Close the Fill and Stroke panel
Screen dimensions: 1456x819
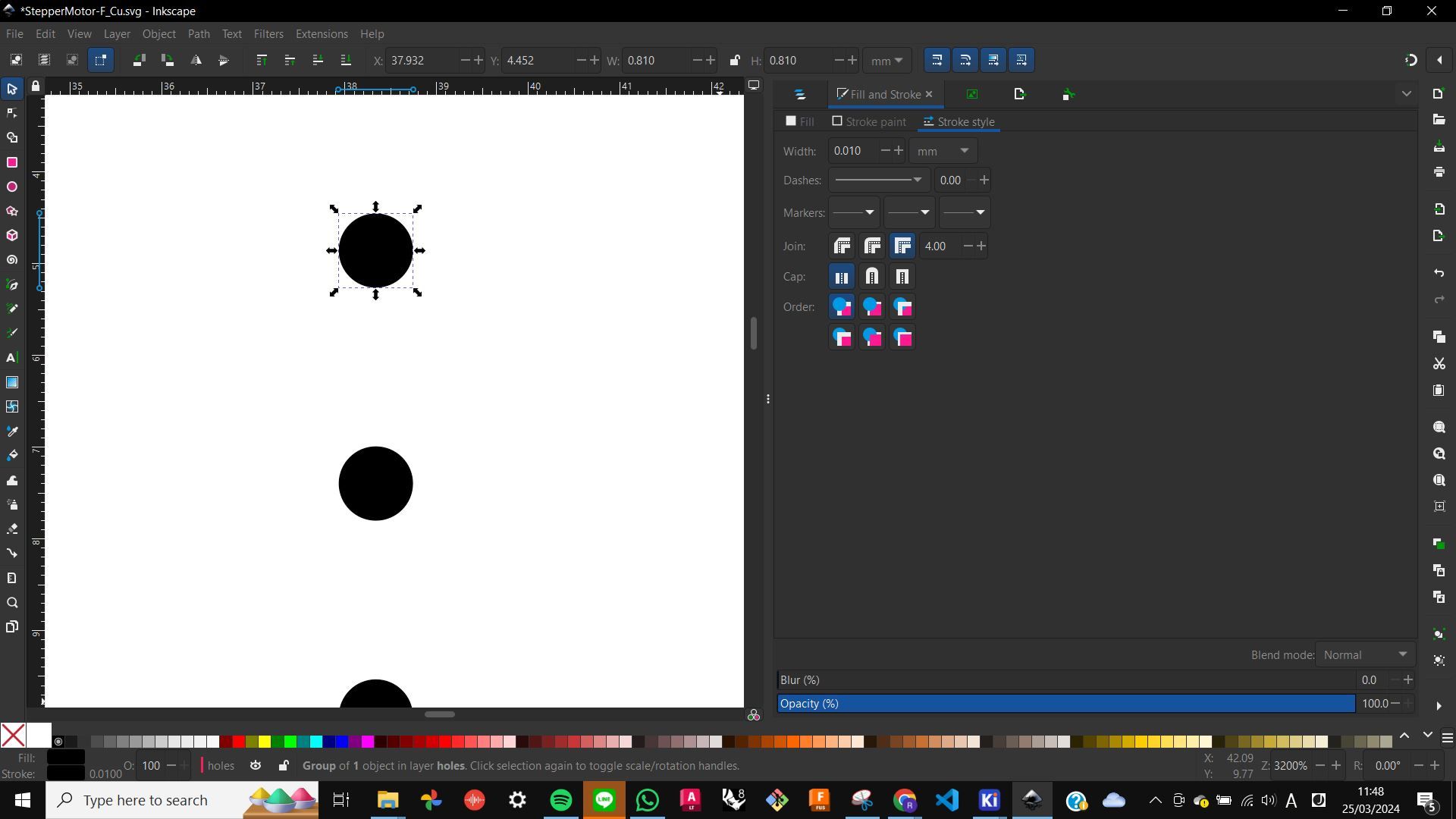(x=929, y=95)
